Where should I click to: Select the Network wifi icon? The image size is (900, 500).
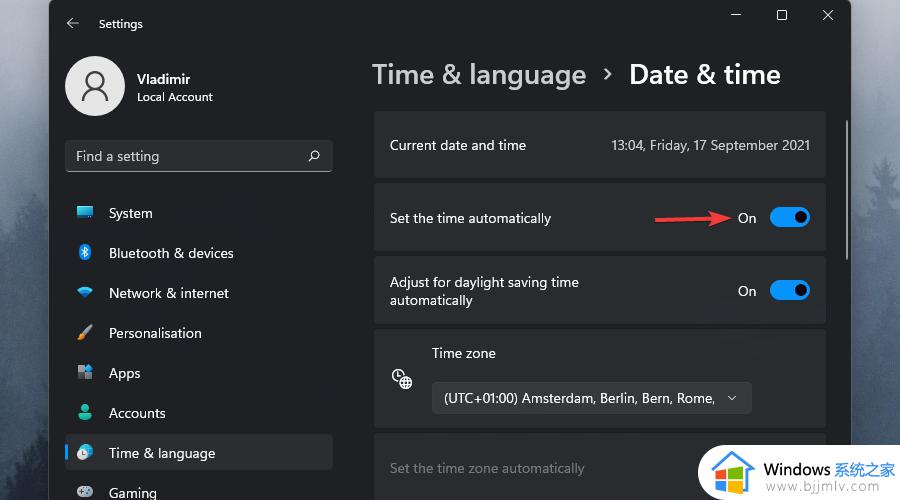(85, 293)
